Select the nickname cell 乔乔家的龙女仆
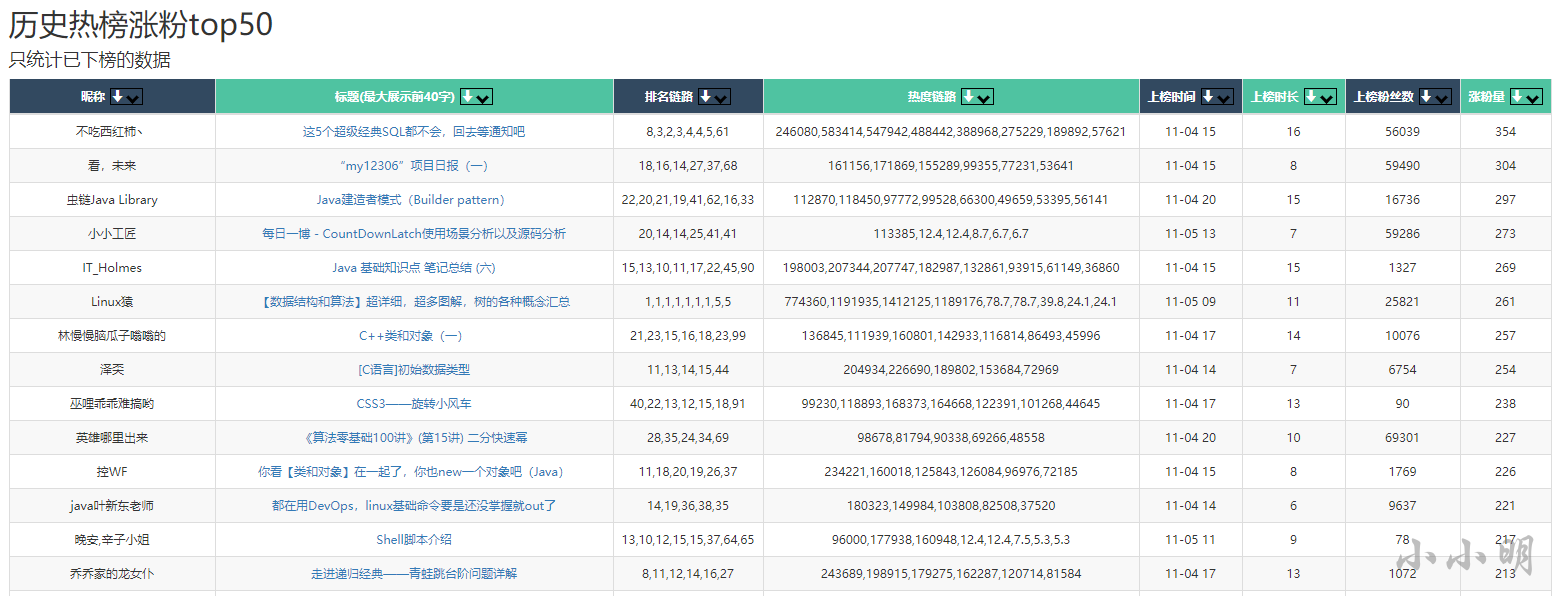Image resolution: width=1554 pixels, height=596 pixels. tap(112, 574)
